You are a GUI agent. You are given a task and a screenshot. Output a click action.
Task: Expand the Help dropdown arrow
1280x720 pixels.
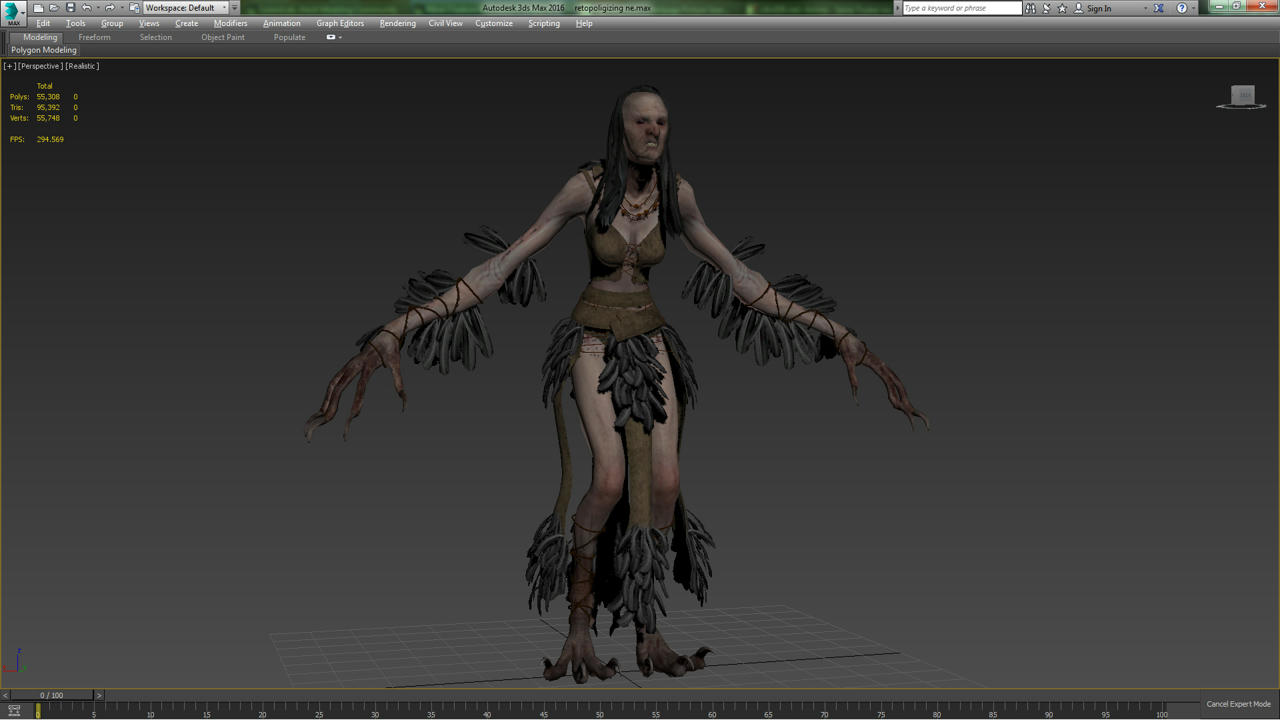pos(1193,8)
